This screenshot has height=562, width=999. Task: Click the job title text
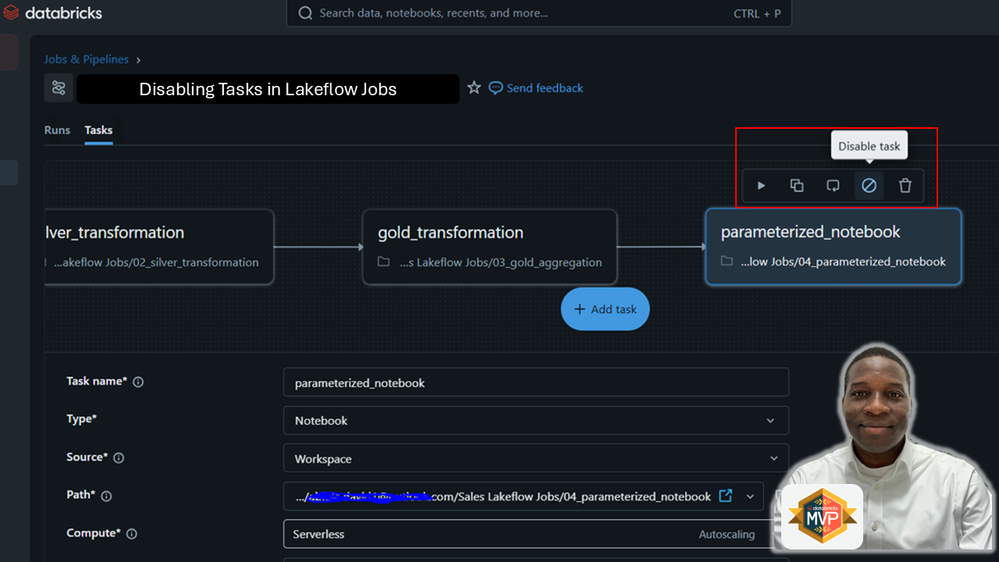click(x=268, y=89)
